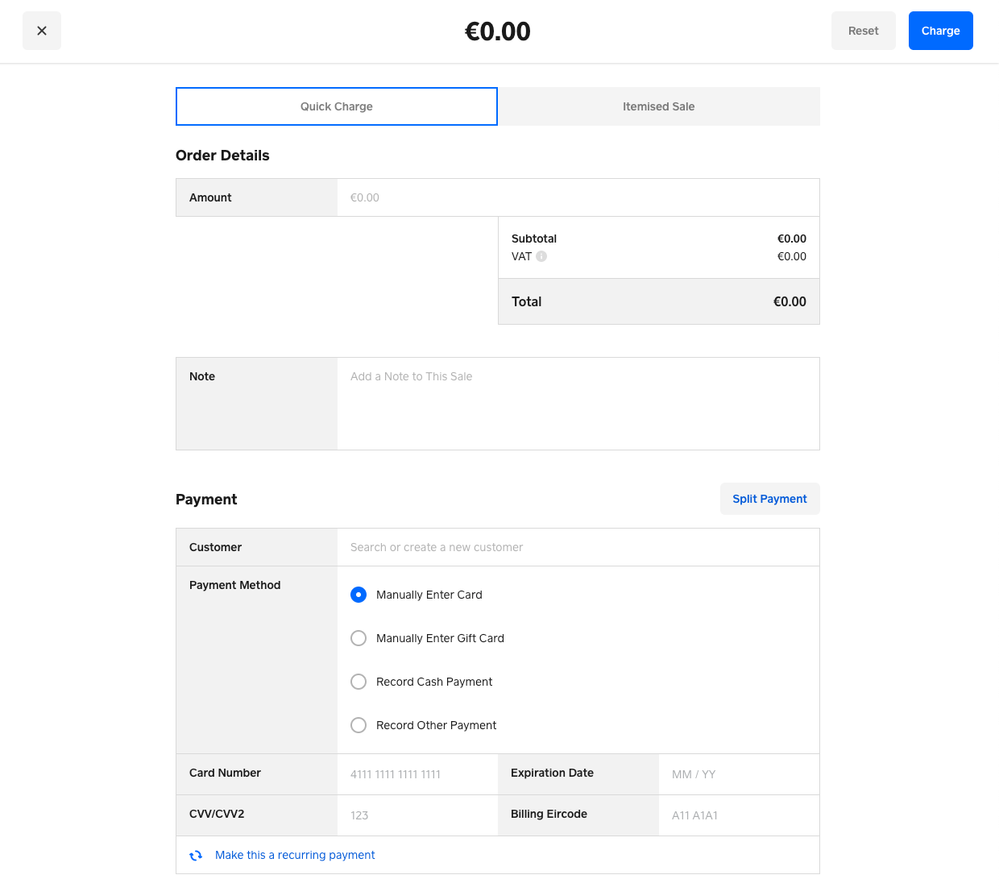This screenshot has width=999, height=896.
Task: Click into the Note text area
Action: pos(577,403)
